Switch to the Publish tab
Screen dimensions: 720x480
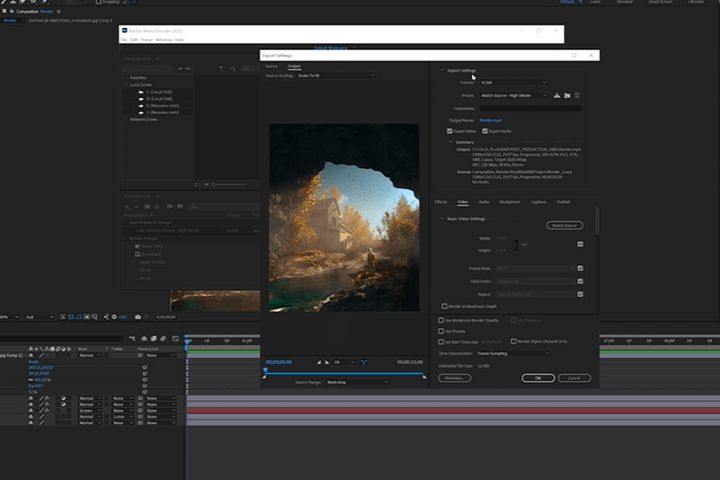563,202
